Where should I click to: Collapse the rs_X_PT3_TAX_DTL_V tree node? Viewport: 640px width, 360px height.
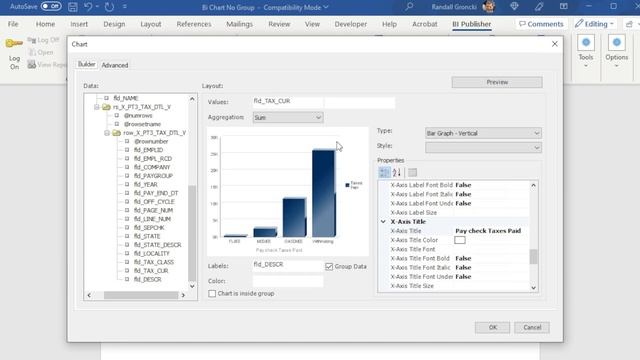[x=97, y=107]
